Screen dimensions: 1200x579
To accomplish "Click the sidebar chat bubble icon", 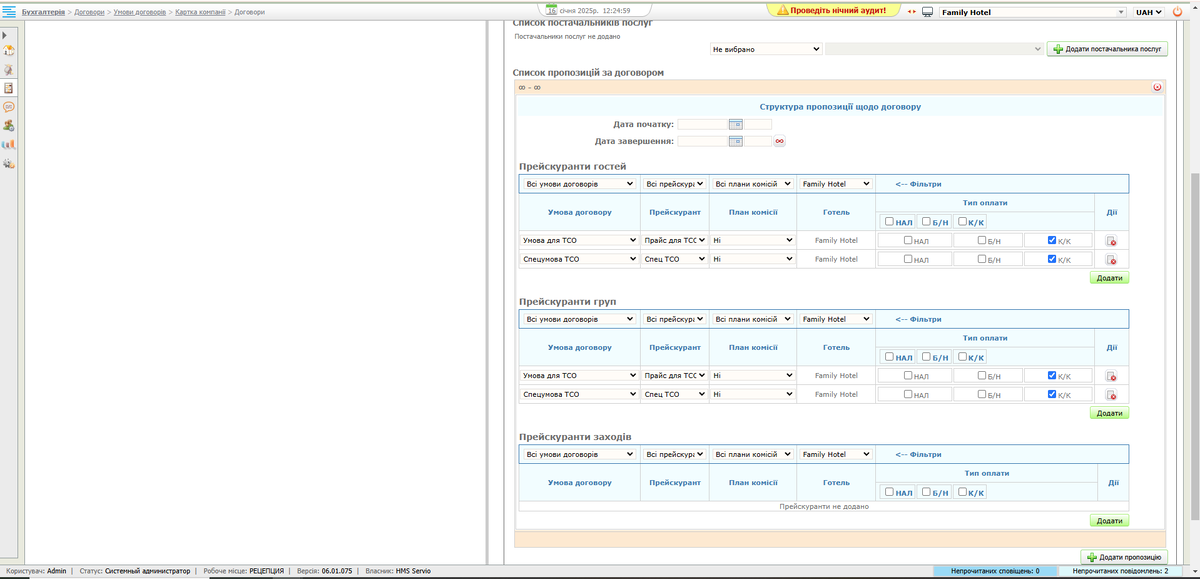I will click(9, 106).
